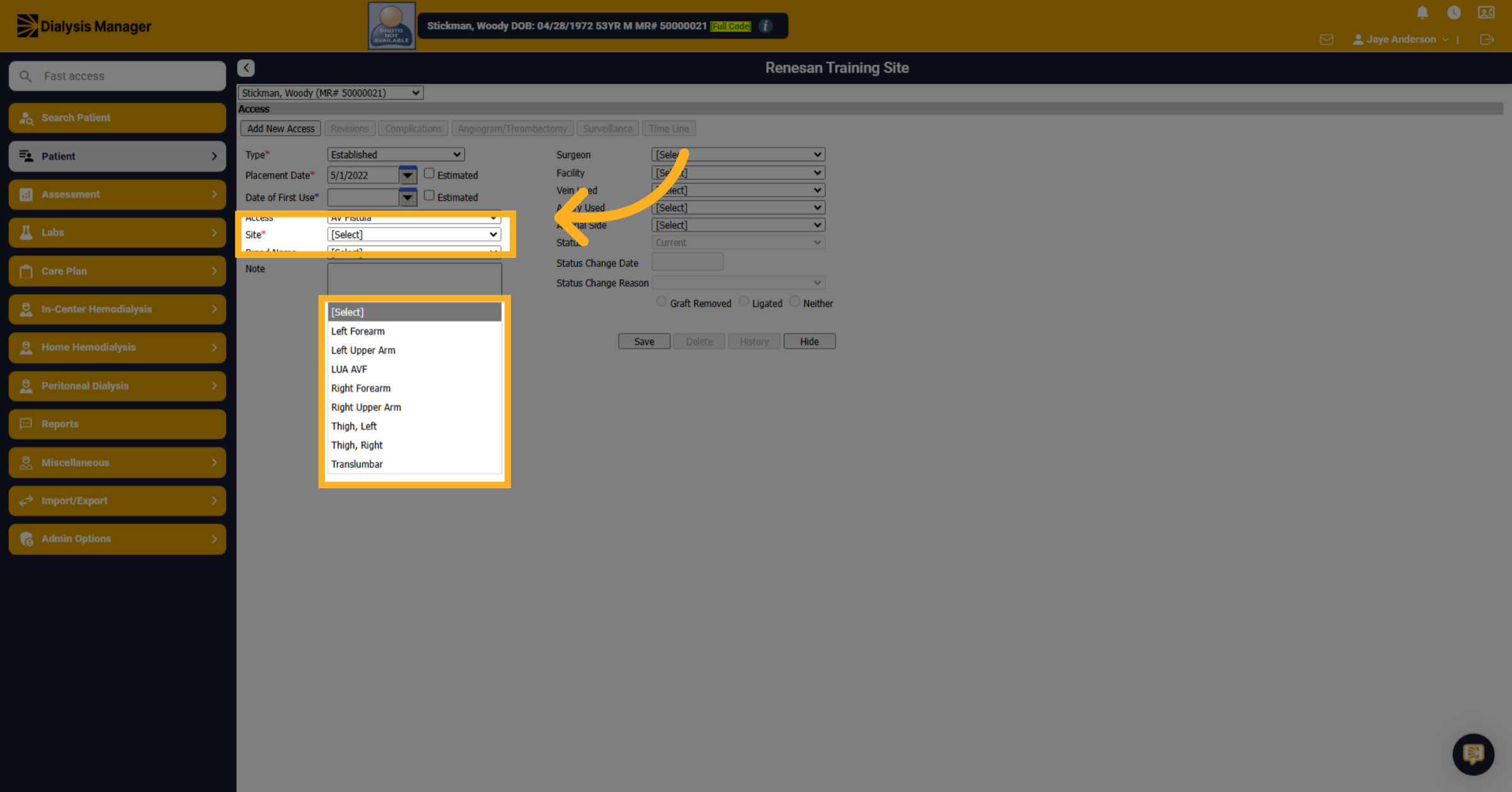Open the Site dropdown
This screenshot has height=792, width=1512.
(414, 234)
